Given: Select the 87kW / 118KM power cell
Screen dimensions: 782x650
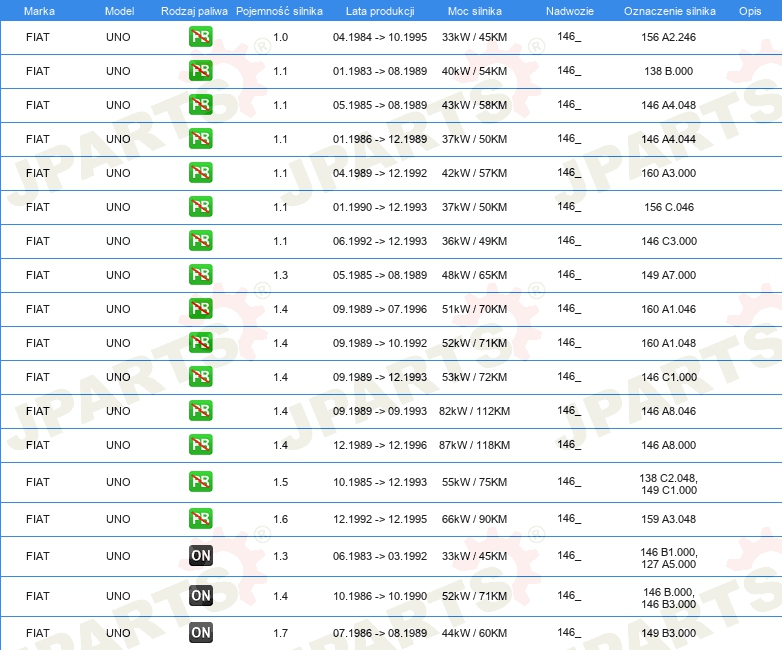Looking at the screenshot, I should (474, 445).
